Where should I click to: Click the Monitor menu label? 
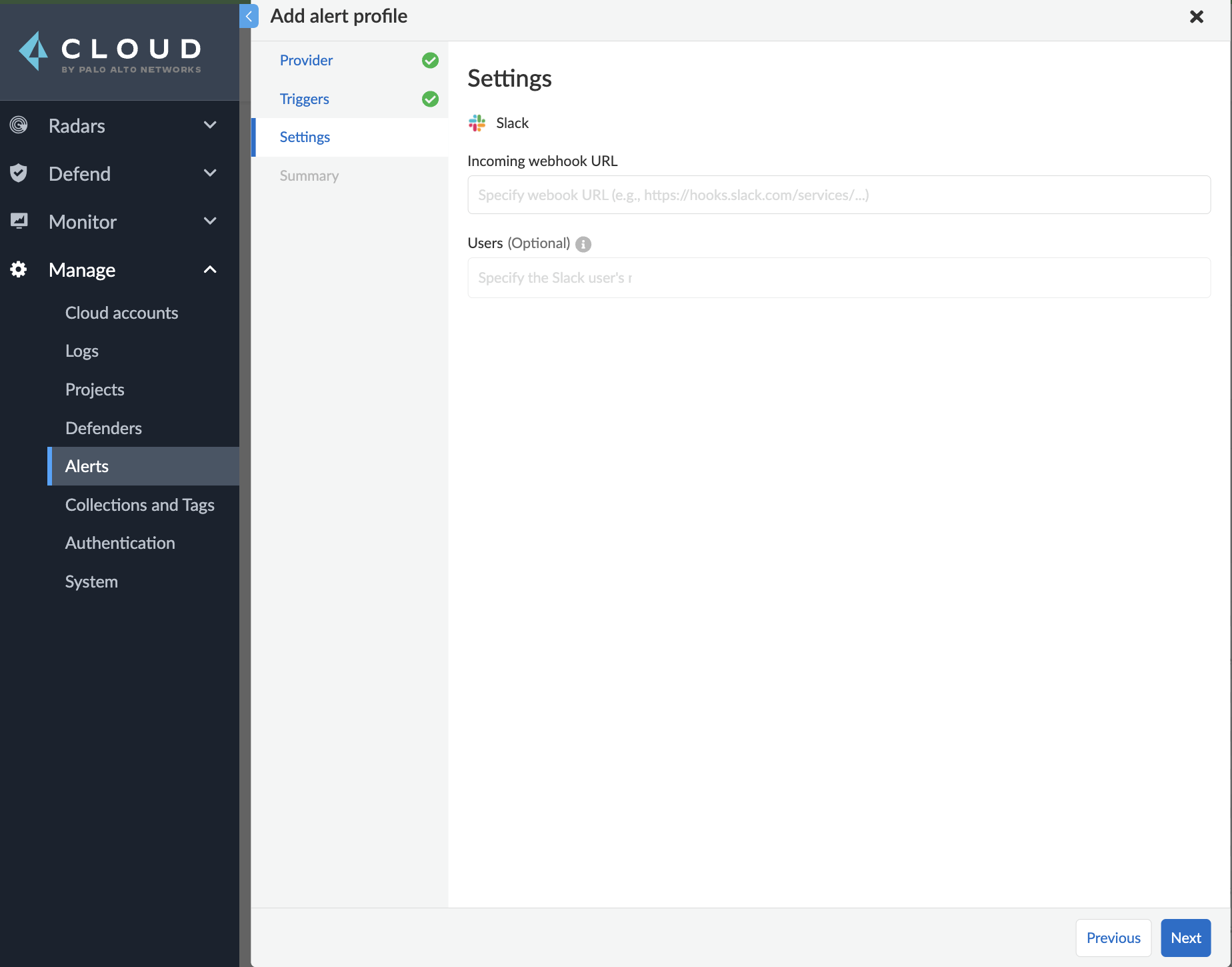[83, 221]
